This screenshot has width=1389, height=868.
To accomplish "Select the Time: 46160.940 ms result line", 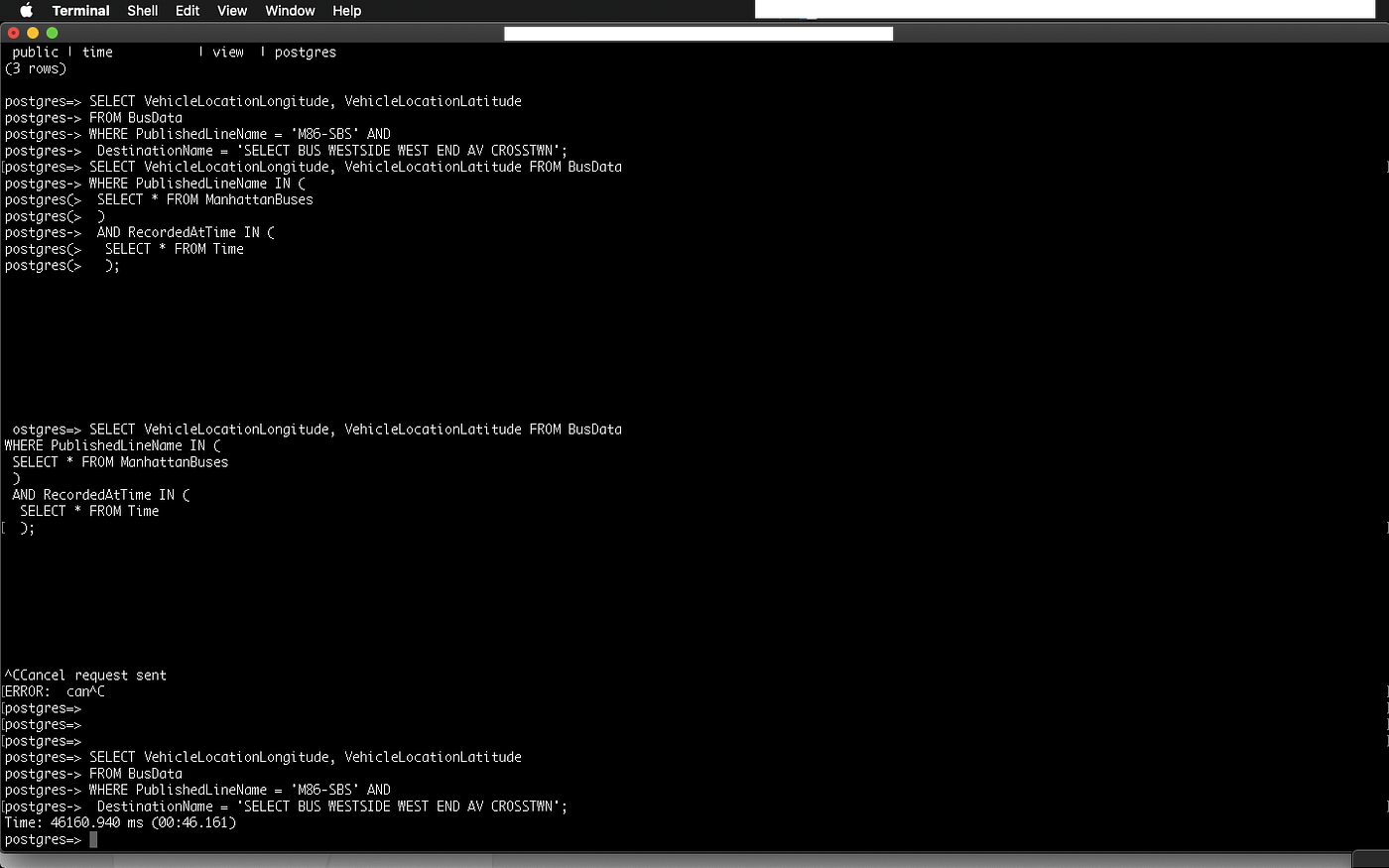I will 121,822.
